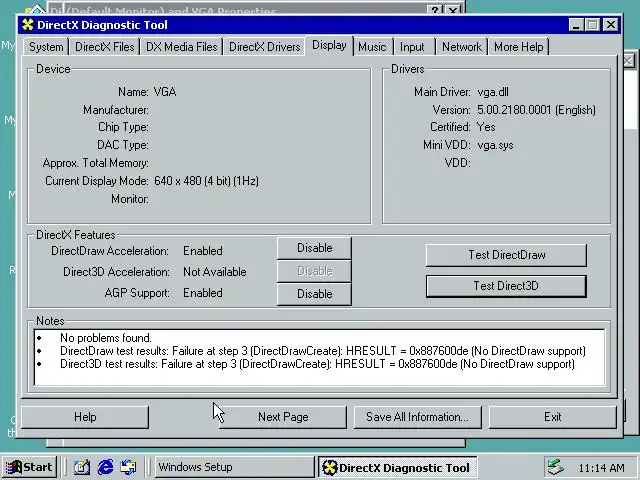640x480 pixels.
Task: Open the More Help tab
Action: pyautogui.click(x=518, y=47)
